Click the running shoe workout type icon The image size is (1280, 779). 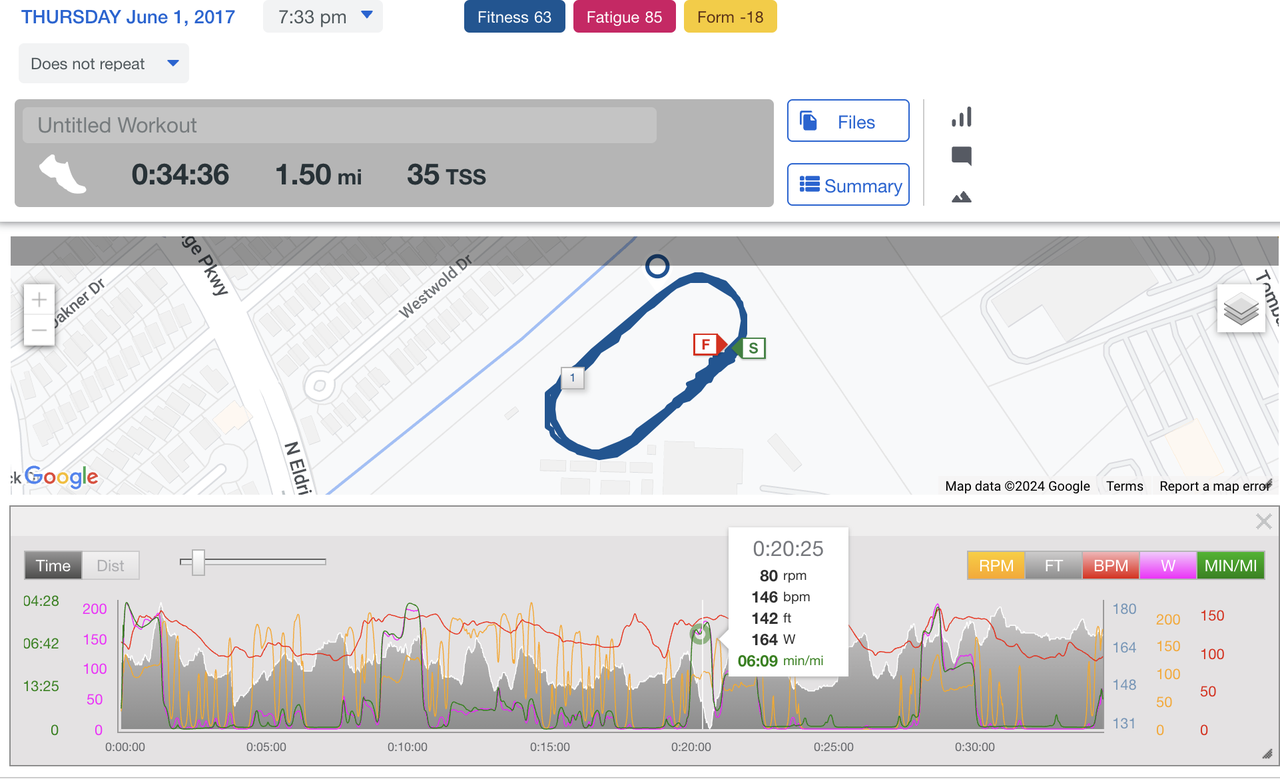tap(62, 174)
